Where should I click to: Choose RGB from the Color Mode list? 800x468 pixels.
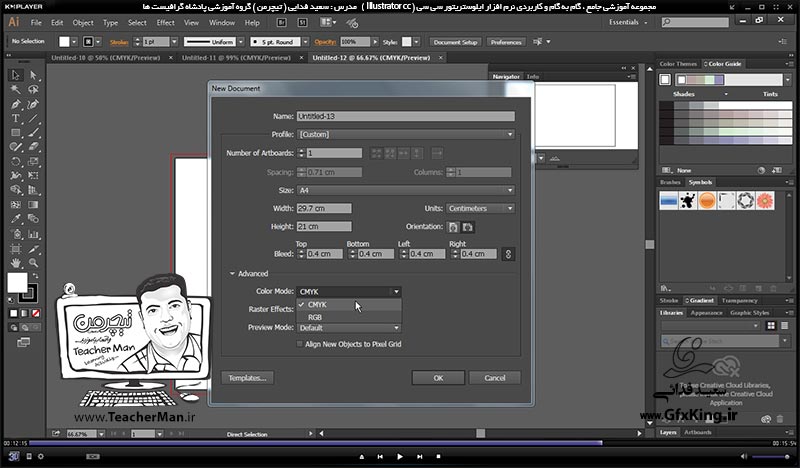349,317
